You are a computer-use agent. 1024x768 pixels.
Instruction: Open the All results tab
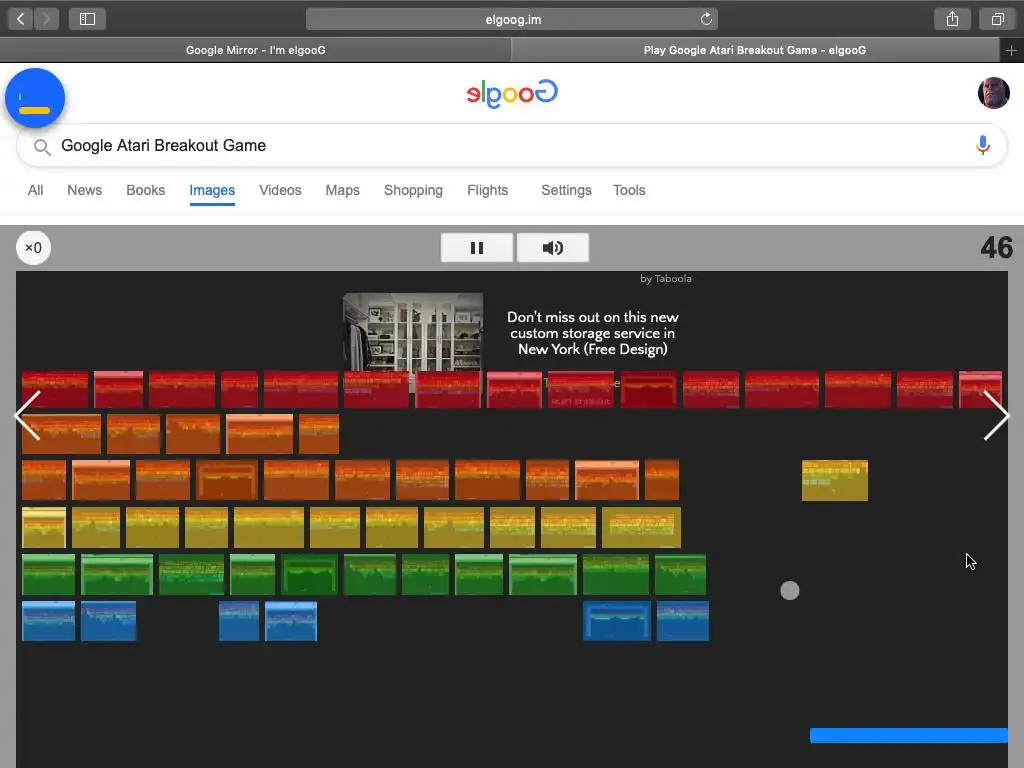coord(35,190)
